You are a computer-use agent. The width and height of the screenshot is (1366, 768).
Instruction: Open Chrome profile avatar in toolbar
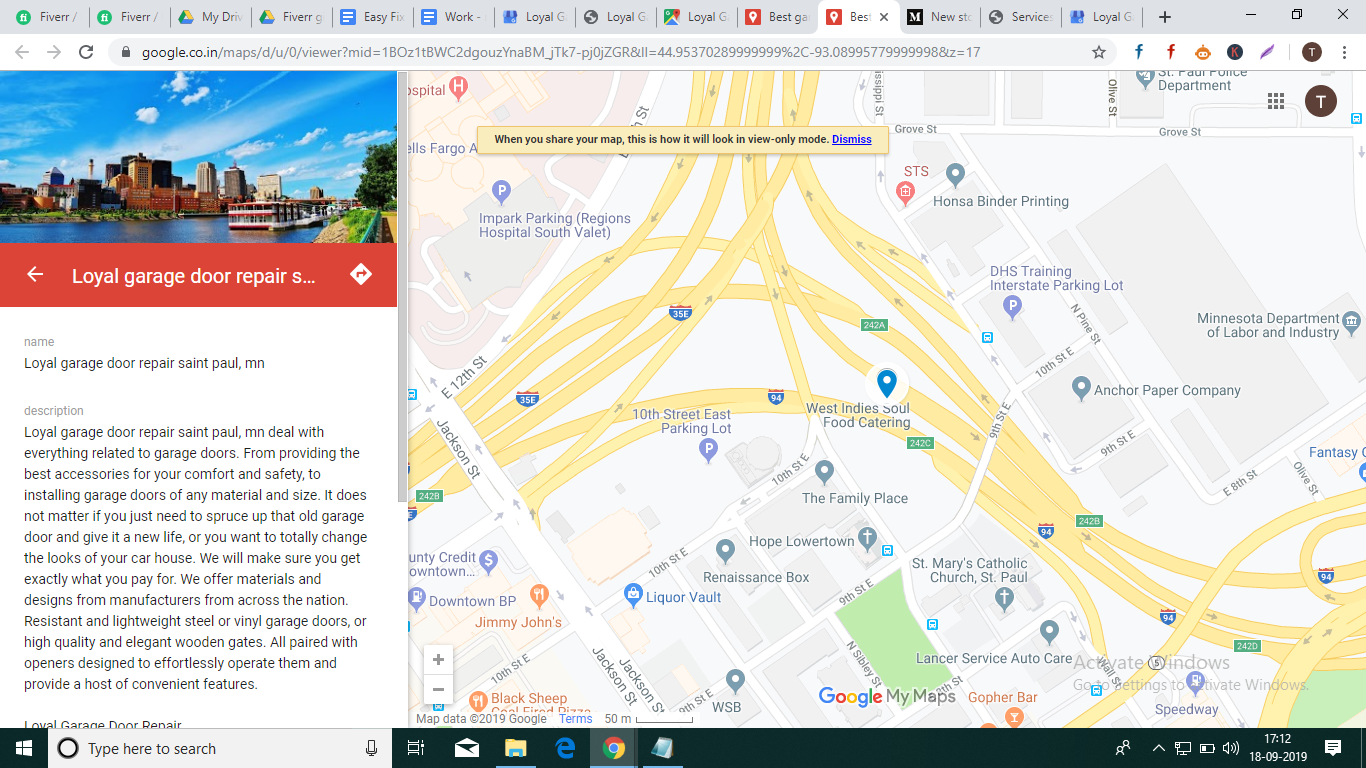(x=1311, y=52)
